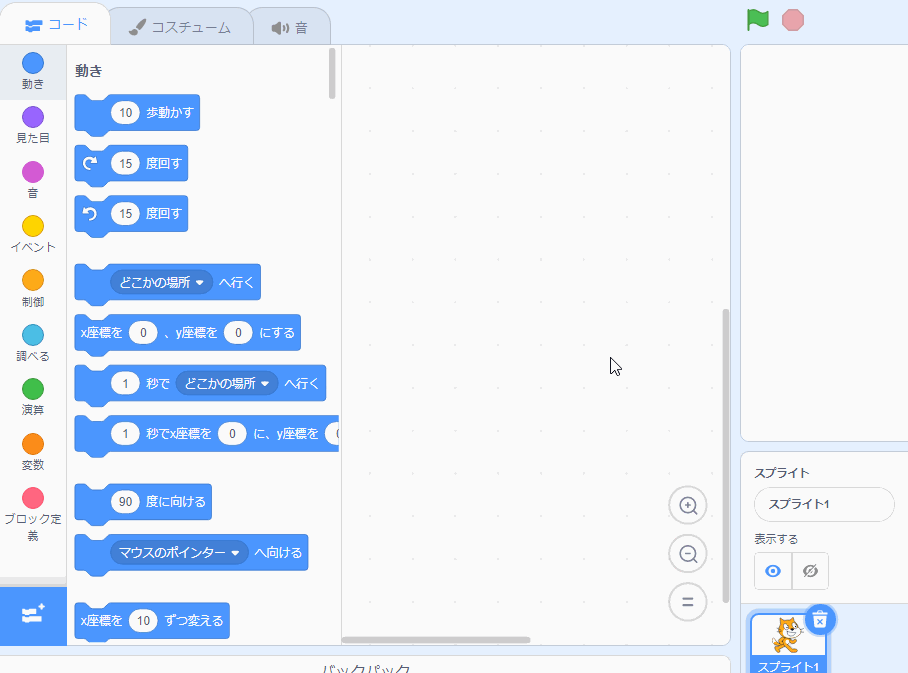Click the x座標を ずつ変える block
Viewport: 908px width, 673px height.
(x=152, y=621)
